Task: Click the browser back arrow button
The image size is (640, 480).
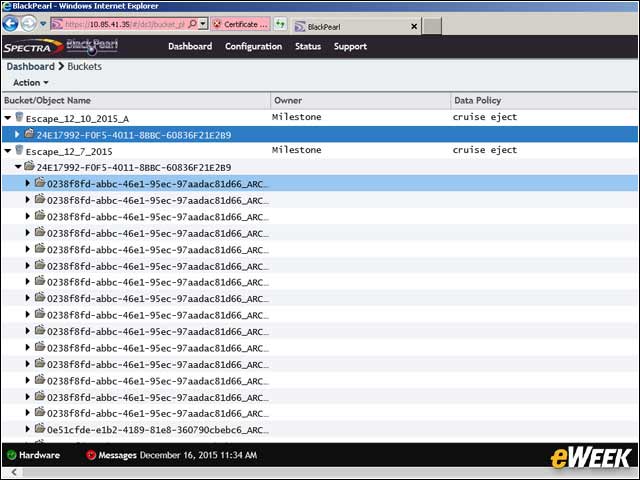Action: (x=10, y=23)
